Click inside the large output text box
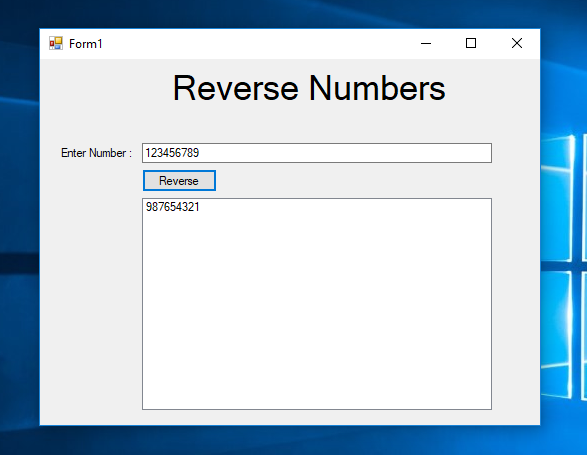Screen dimensions: 587x455 click(x=317, y=304)
